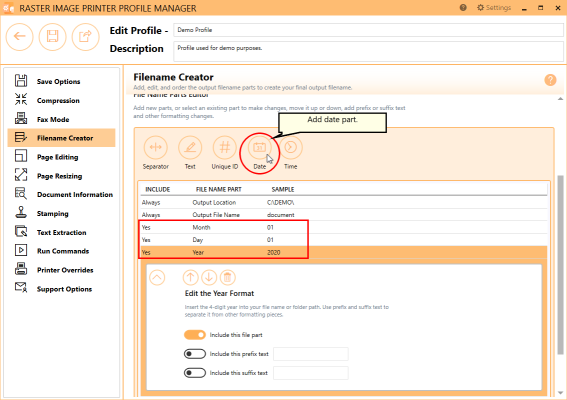
Task: Click the Document Information icon in sidebar
Action: click(21, 193)
